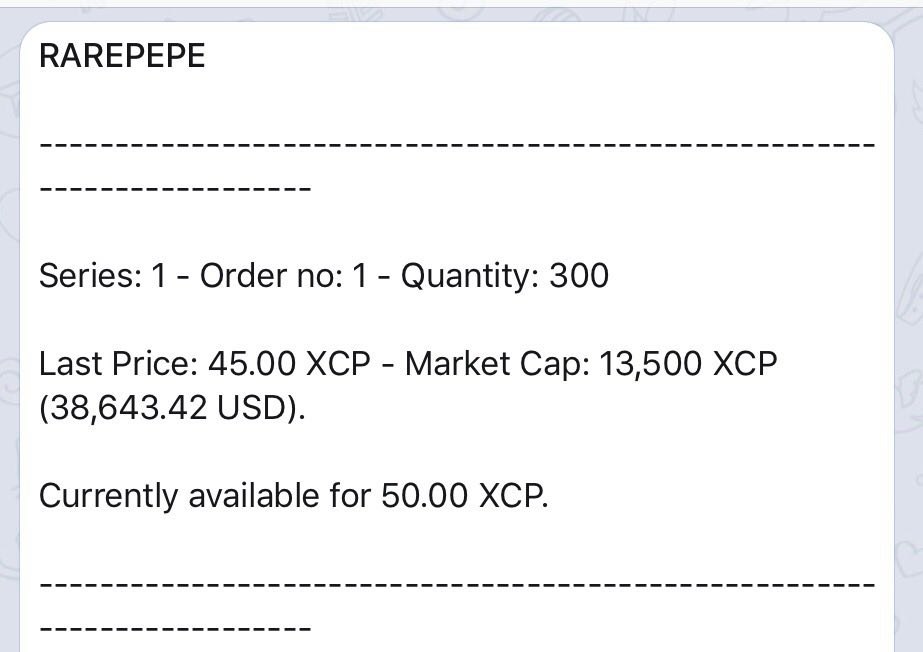Click the long dashed line below Currently available

[457, 584]
